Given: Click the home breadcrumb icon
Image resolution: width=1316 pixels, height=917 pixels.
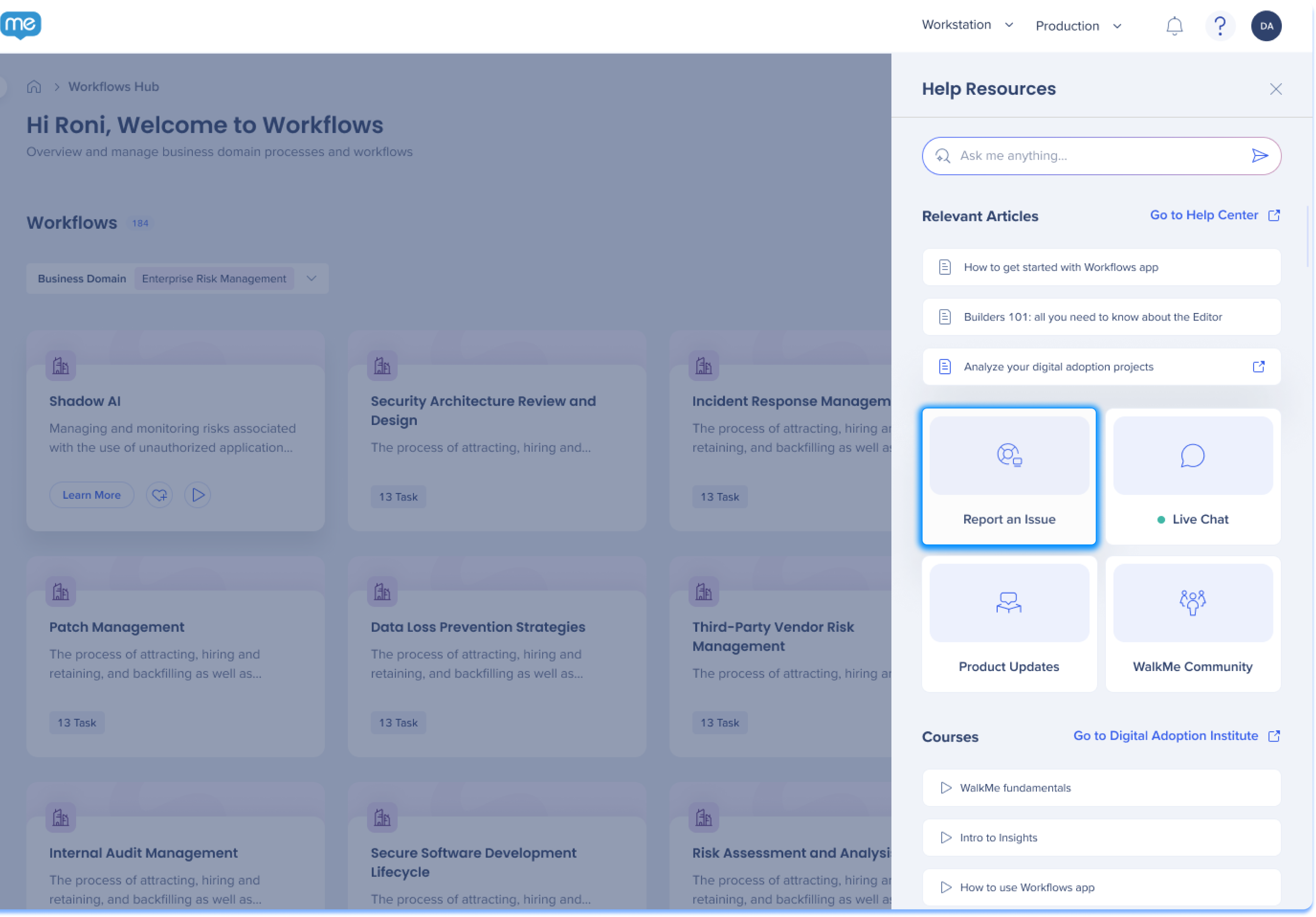Looking at the screenshot, I should pyautogui.click(x=35, y=87).
